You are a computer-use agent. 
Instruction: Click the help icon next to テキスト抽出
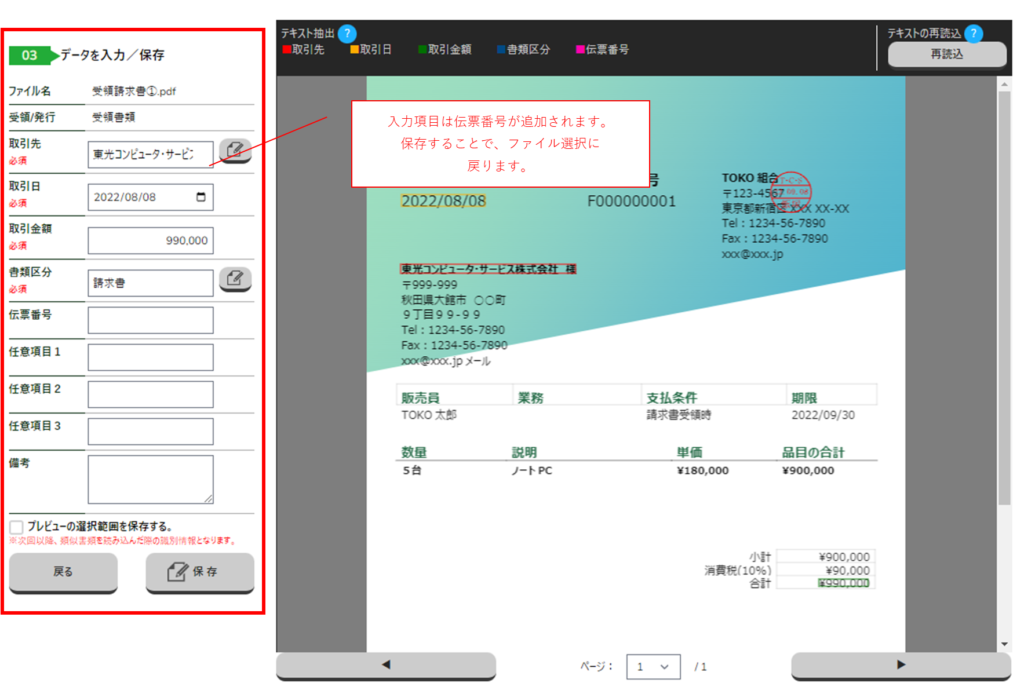pyautogui.click(x=347, y=34)
